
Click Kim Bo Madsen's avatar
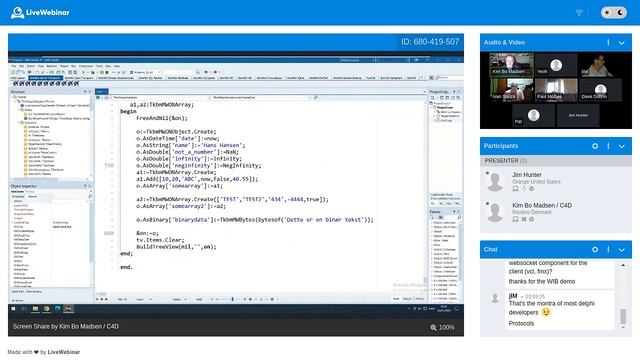pyautogui.click(x=495, y=212)
